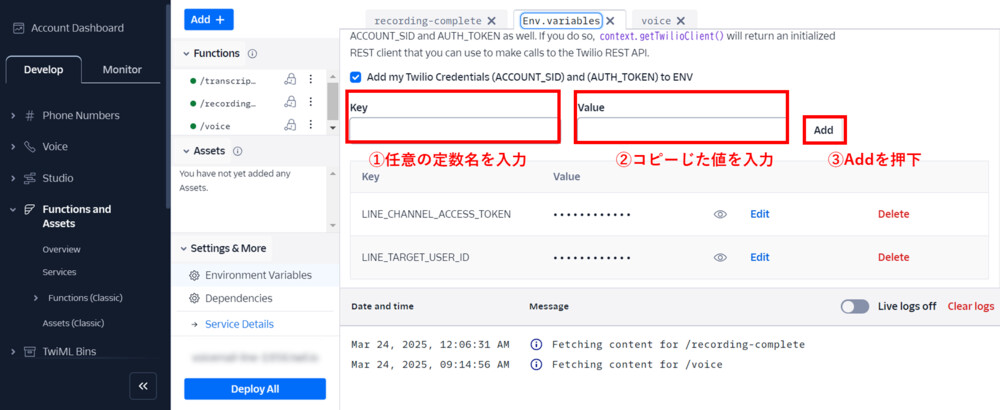The height and width of the screenshot is (410, 1000).
Task: Select the Env.variables tab
Action: click(x=561, y=21)
